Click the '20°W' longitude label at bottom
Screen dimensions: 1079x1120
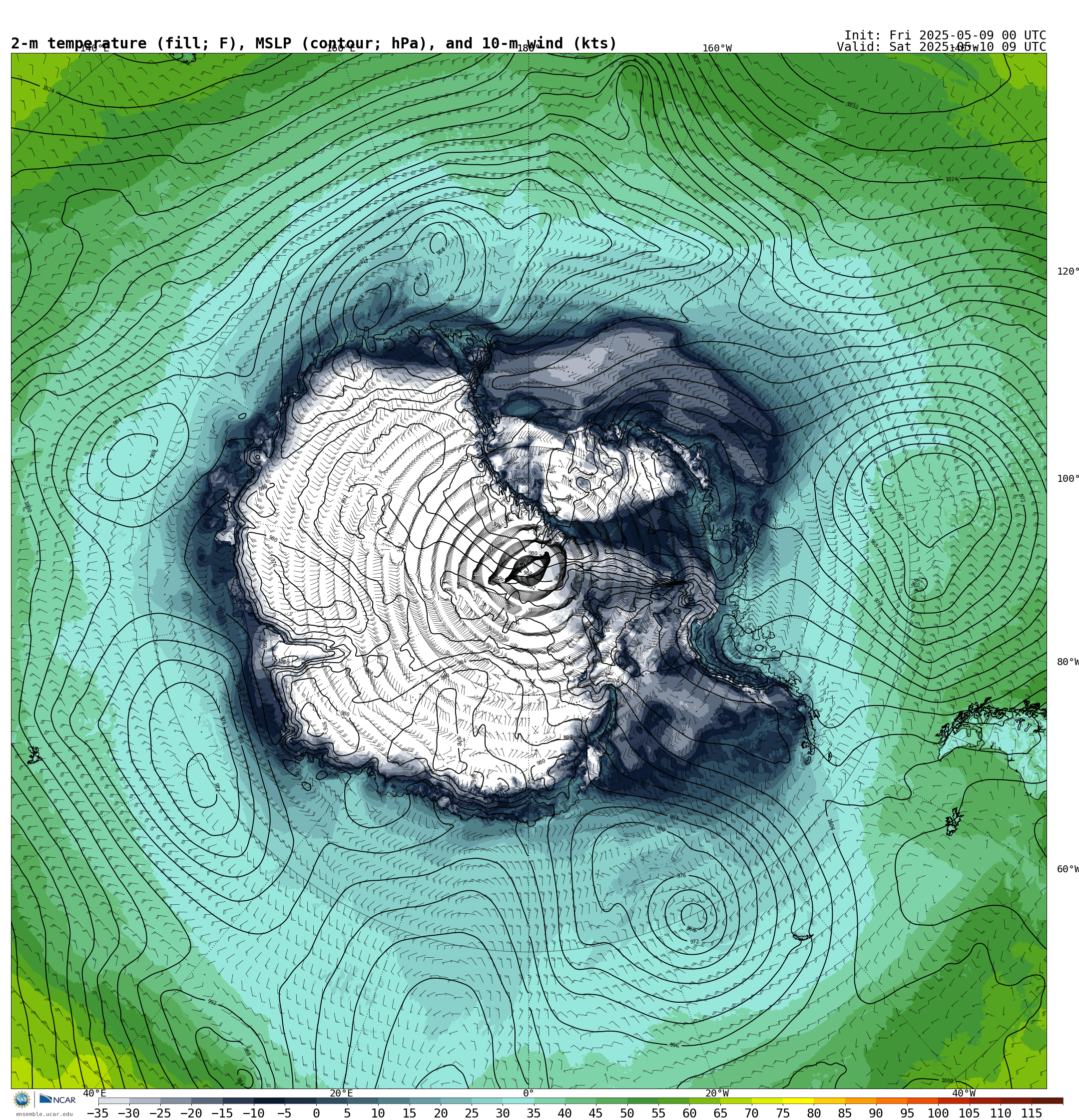click(x=717, y=1093)
